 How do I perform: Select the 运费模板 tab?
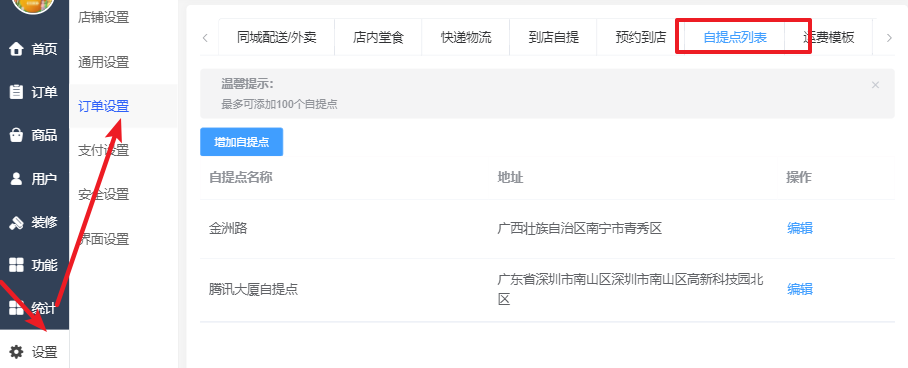829,38
